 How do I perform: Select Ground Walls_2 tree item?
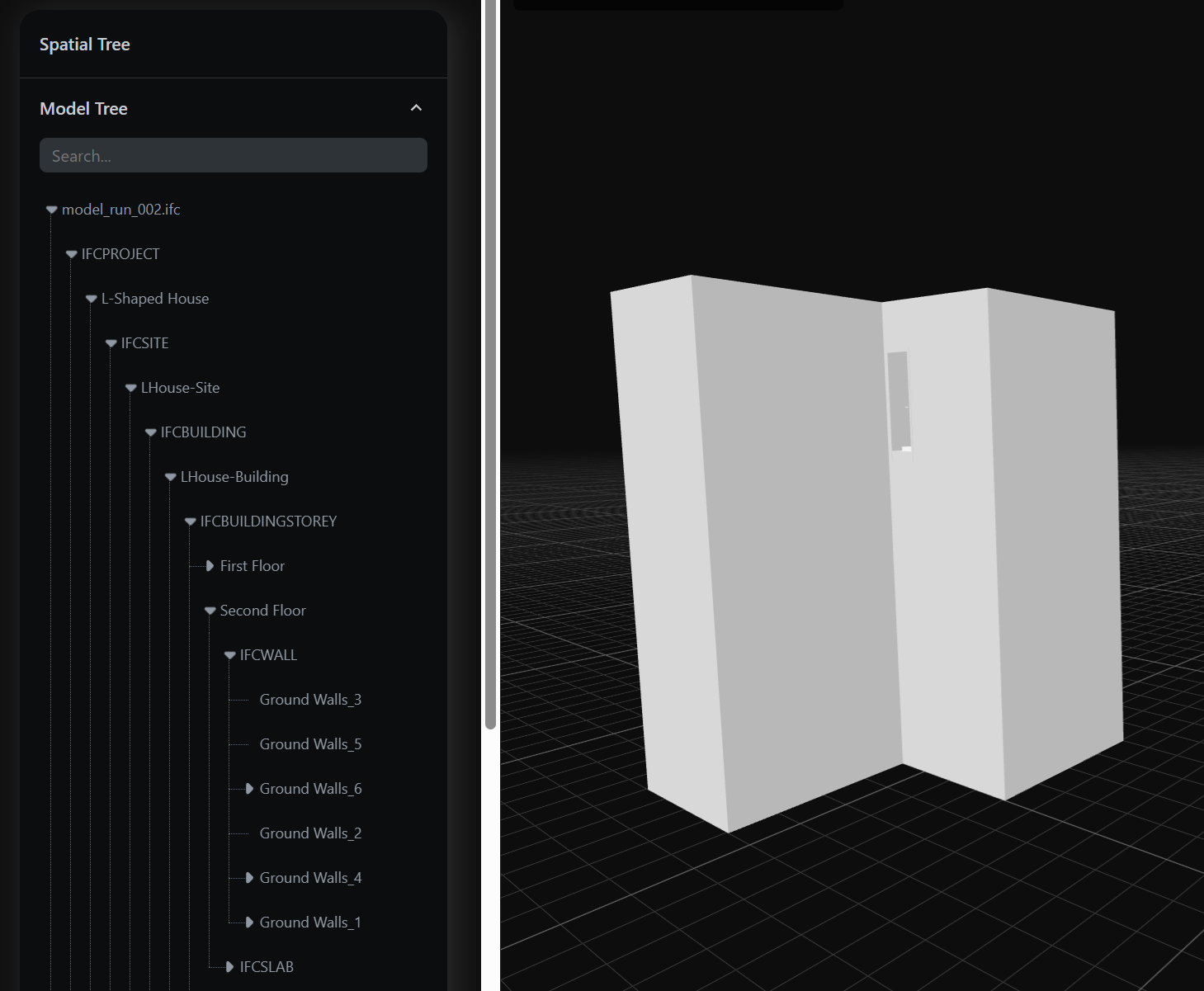tap(310, 833)
